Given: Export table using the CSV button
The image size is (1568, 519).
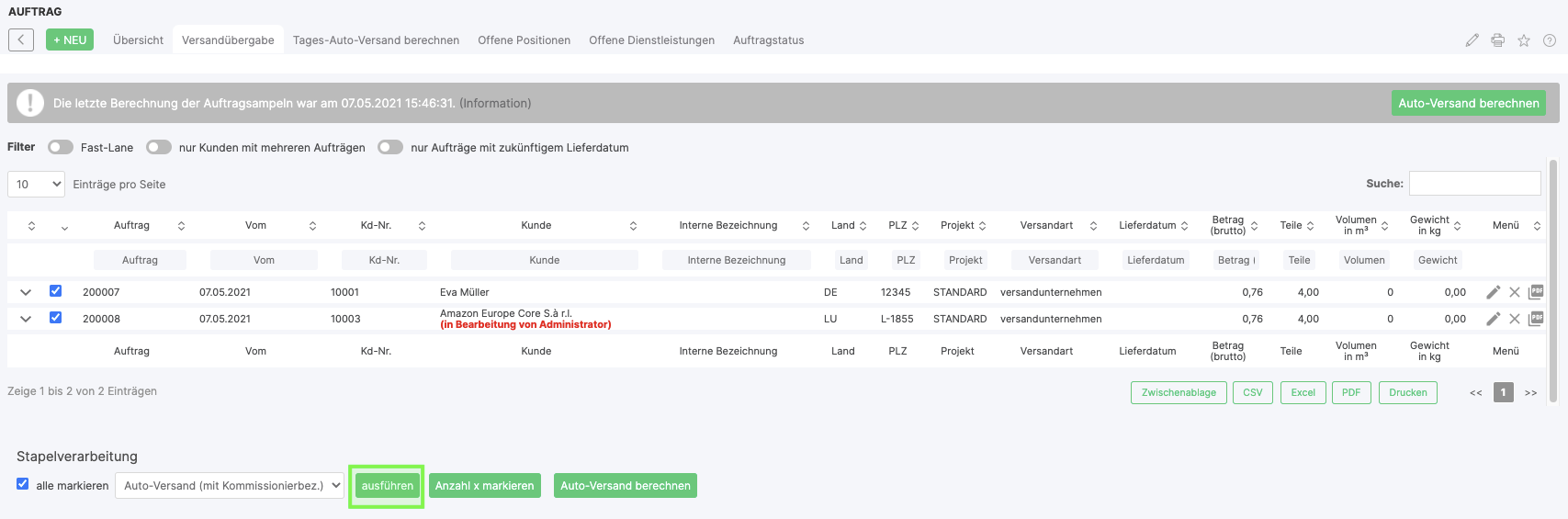Looking at the screenshot, I should [x=1252, y=392].
